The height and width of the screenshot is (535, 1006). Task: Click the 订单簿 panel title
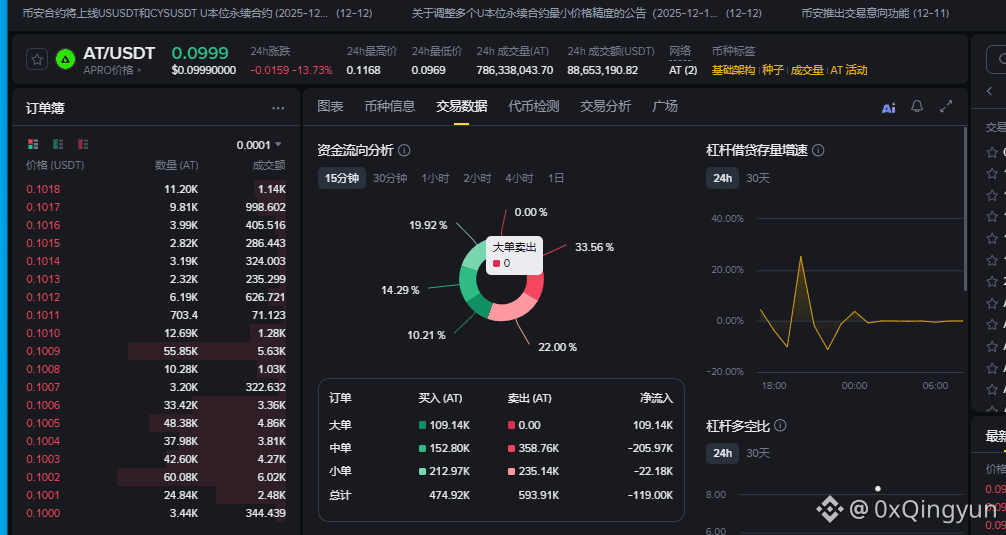(45, 108)
